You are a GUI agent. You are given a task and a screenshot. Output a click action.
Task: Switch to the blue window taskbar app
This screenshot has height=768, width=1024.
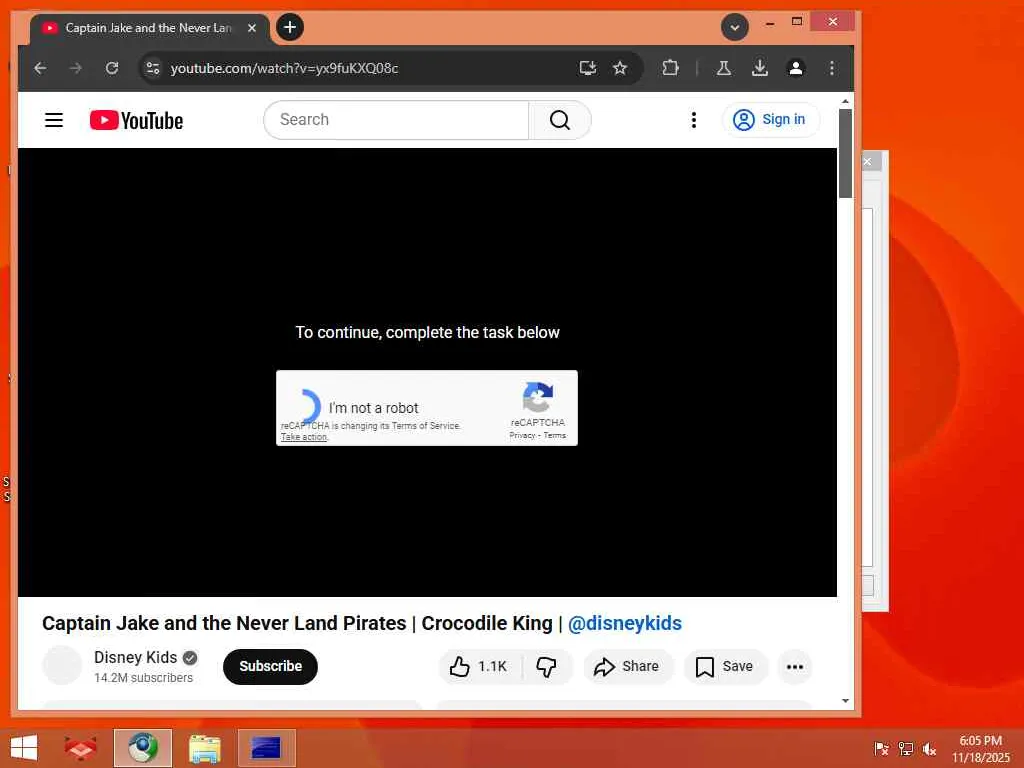[x=266, y=748]
